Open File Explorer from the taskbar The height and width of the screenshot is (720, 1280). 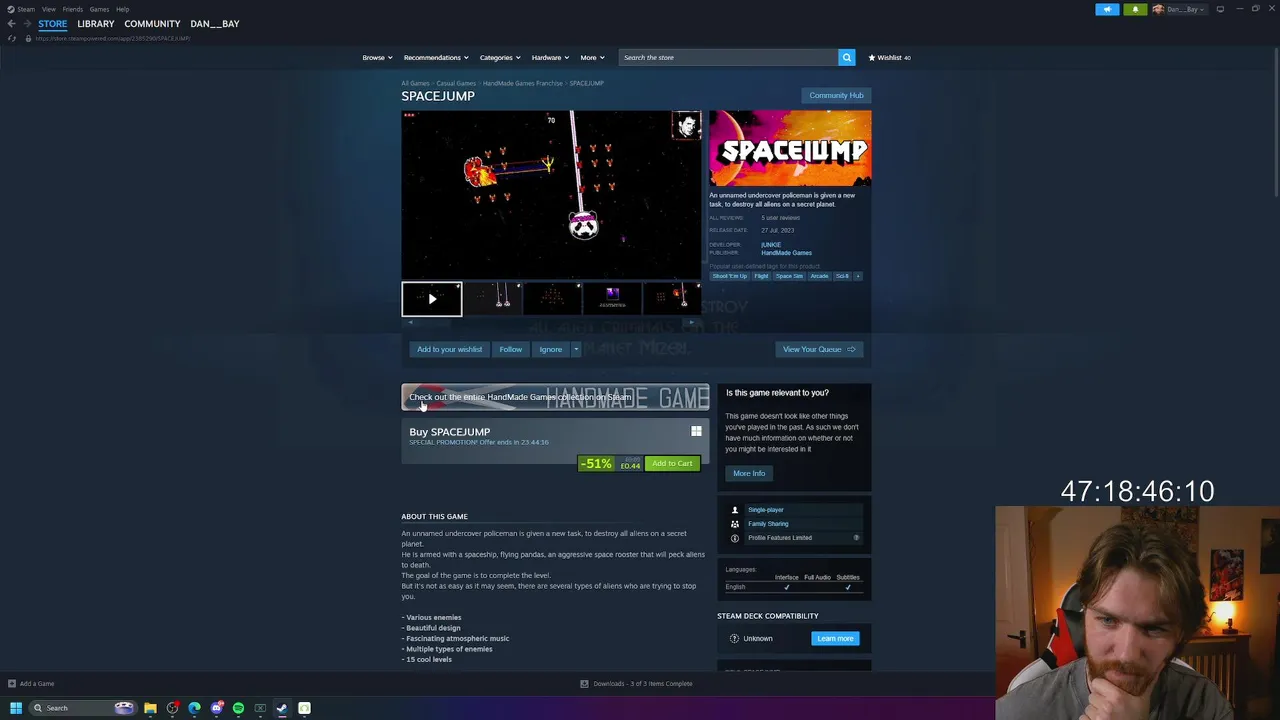coord(150,708)
